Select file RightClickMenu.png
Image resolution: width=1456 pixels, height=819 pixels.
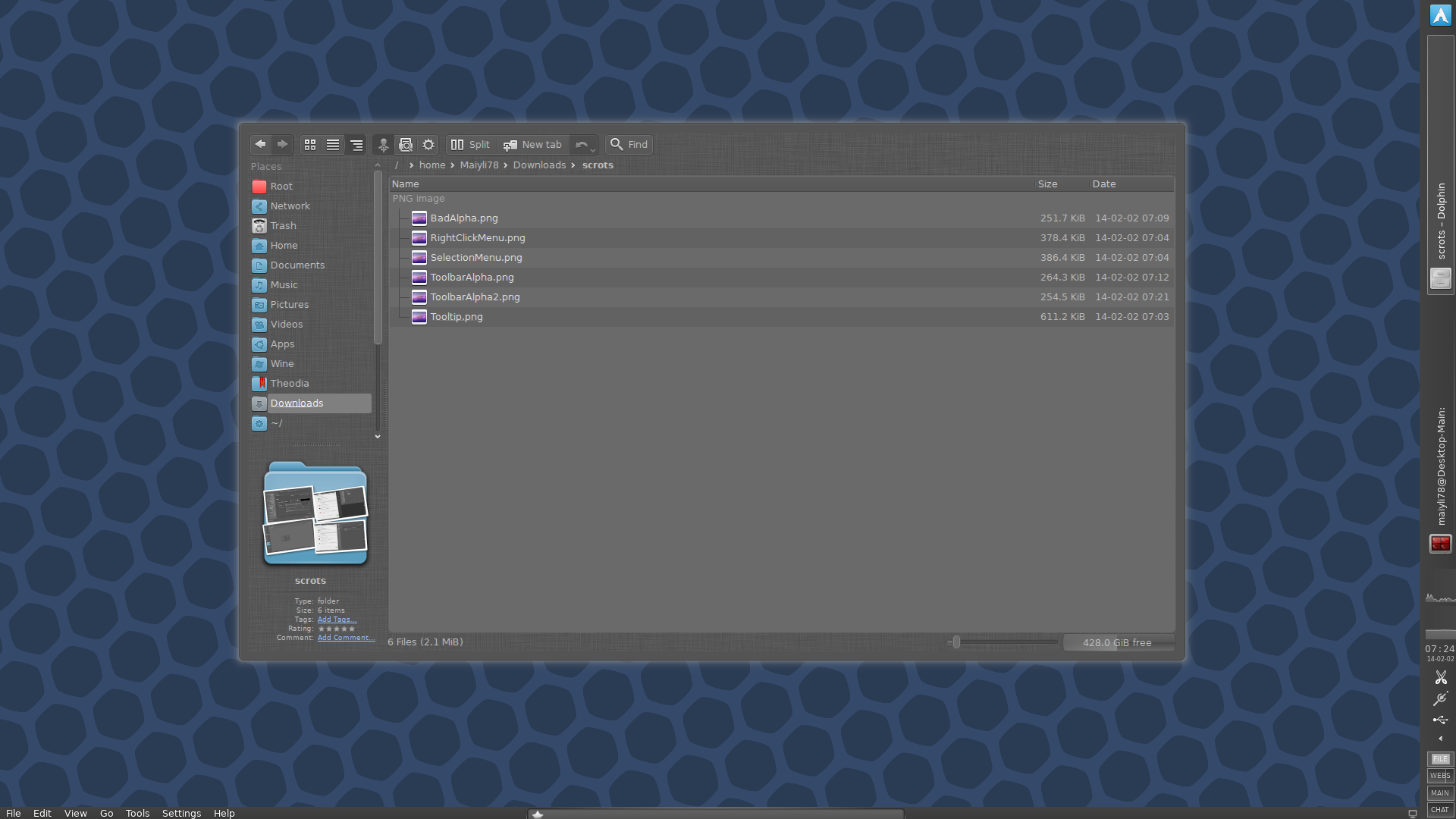point(781,237)
